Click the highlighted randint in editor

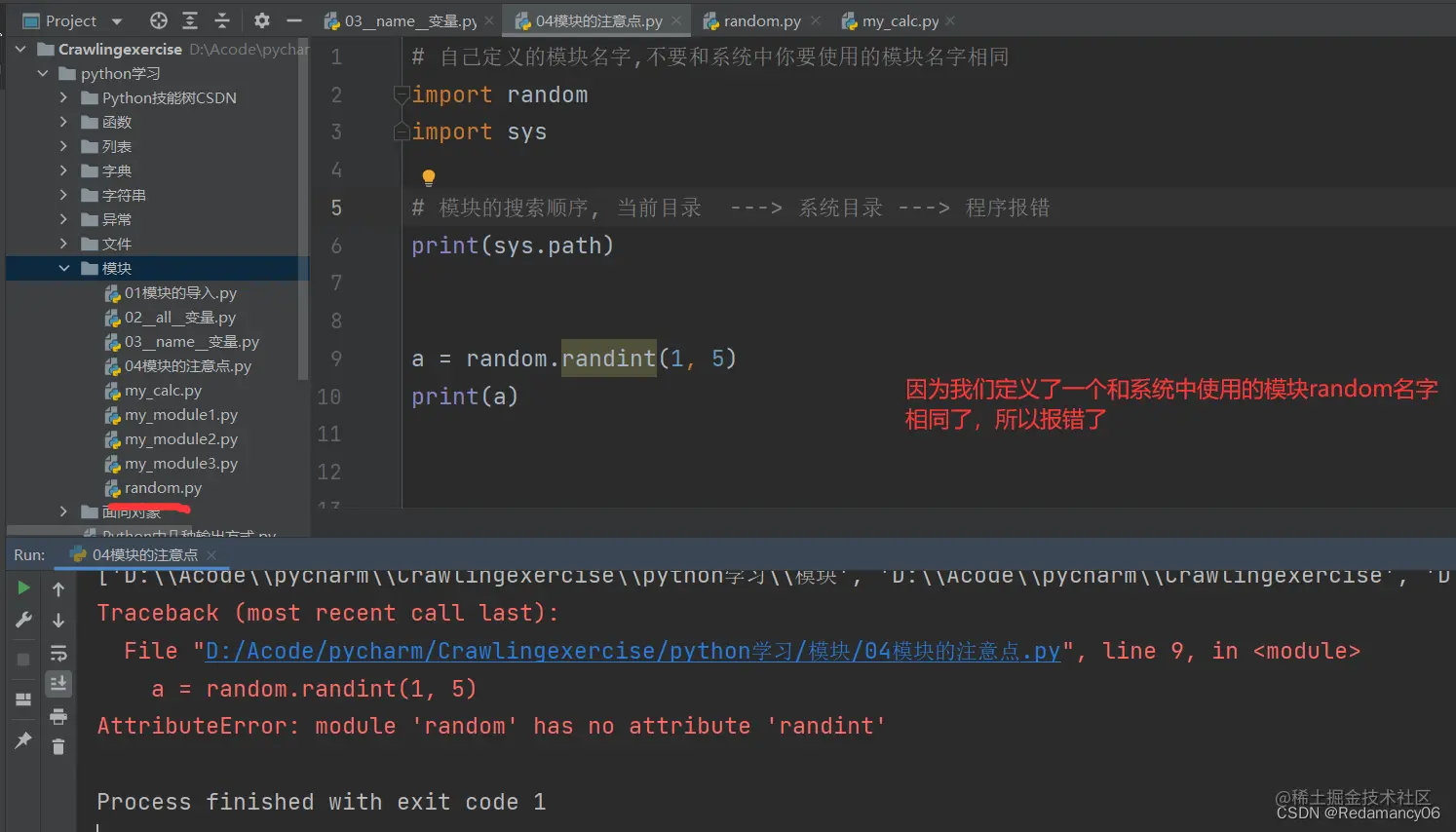click(x=609, y=359)
